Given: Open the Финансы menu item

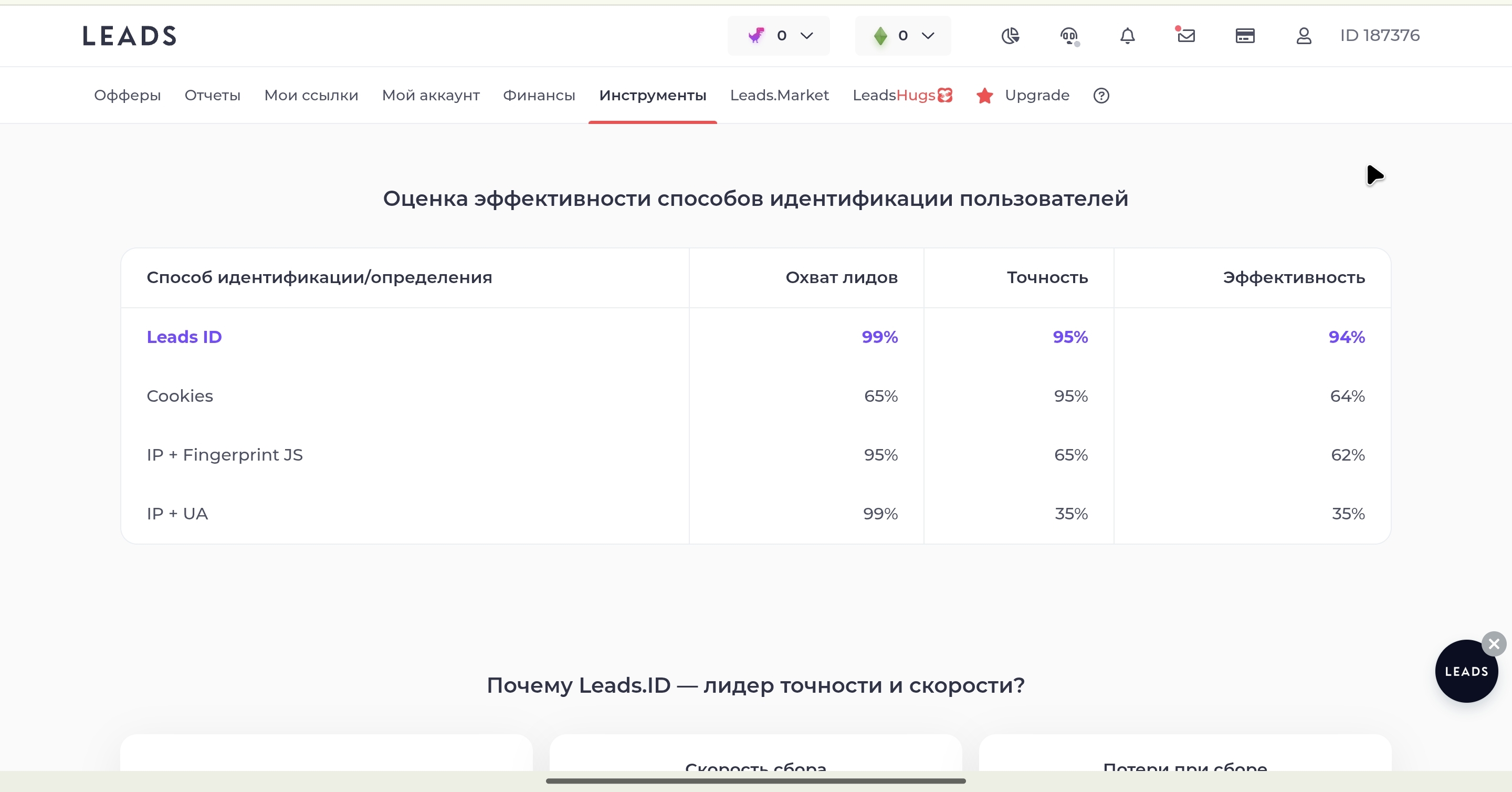Looking at the screenshot, I should tap(539, 95).
